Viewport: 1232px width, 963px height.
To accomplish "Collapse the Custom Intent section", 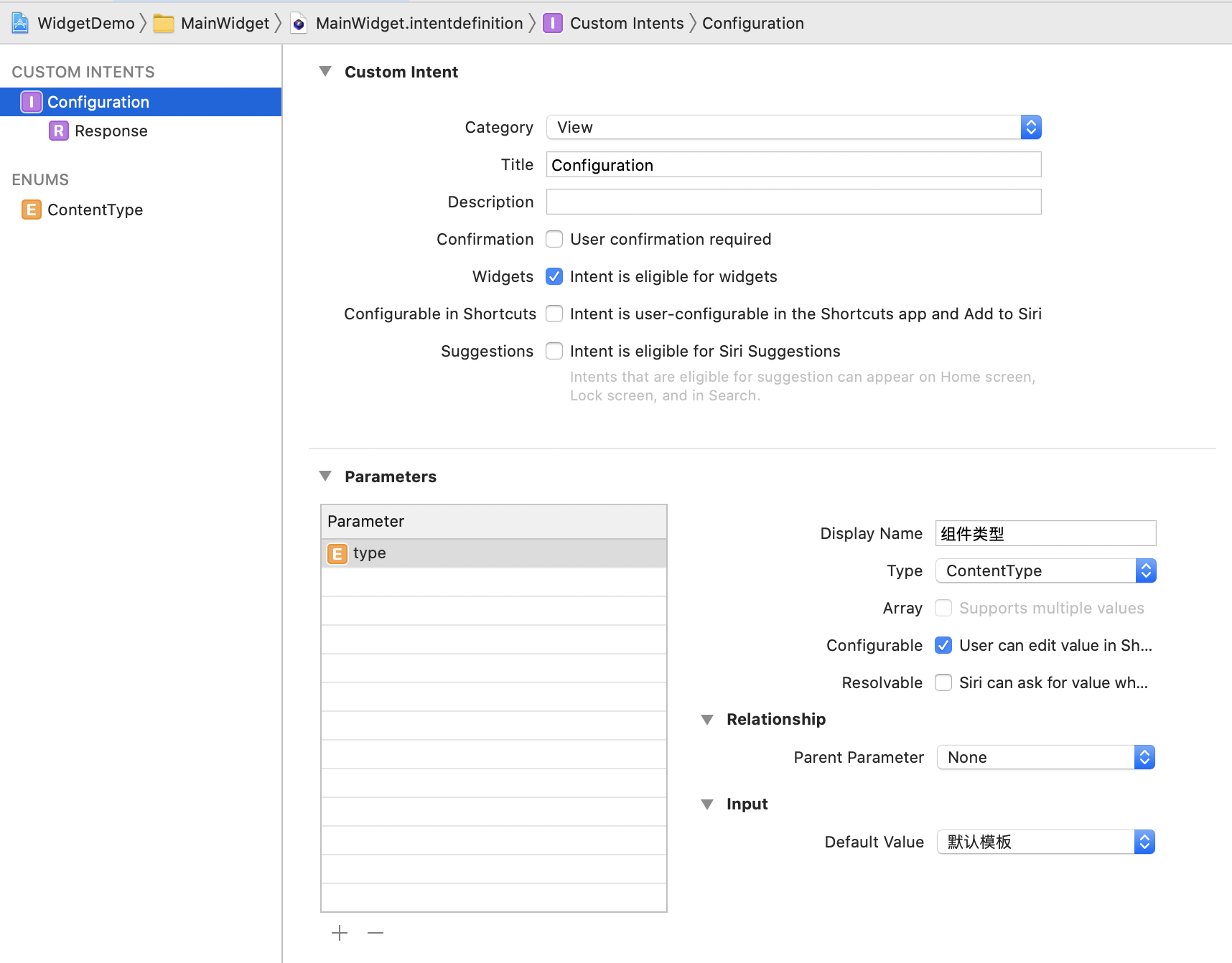I will [325, 72].
